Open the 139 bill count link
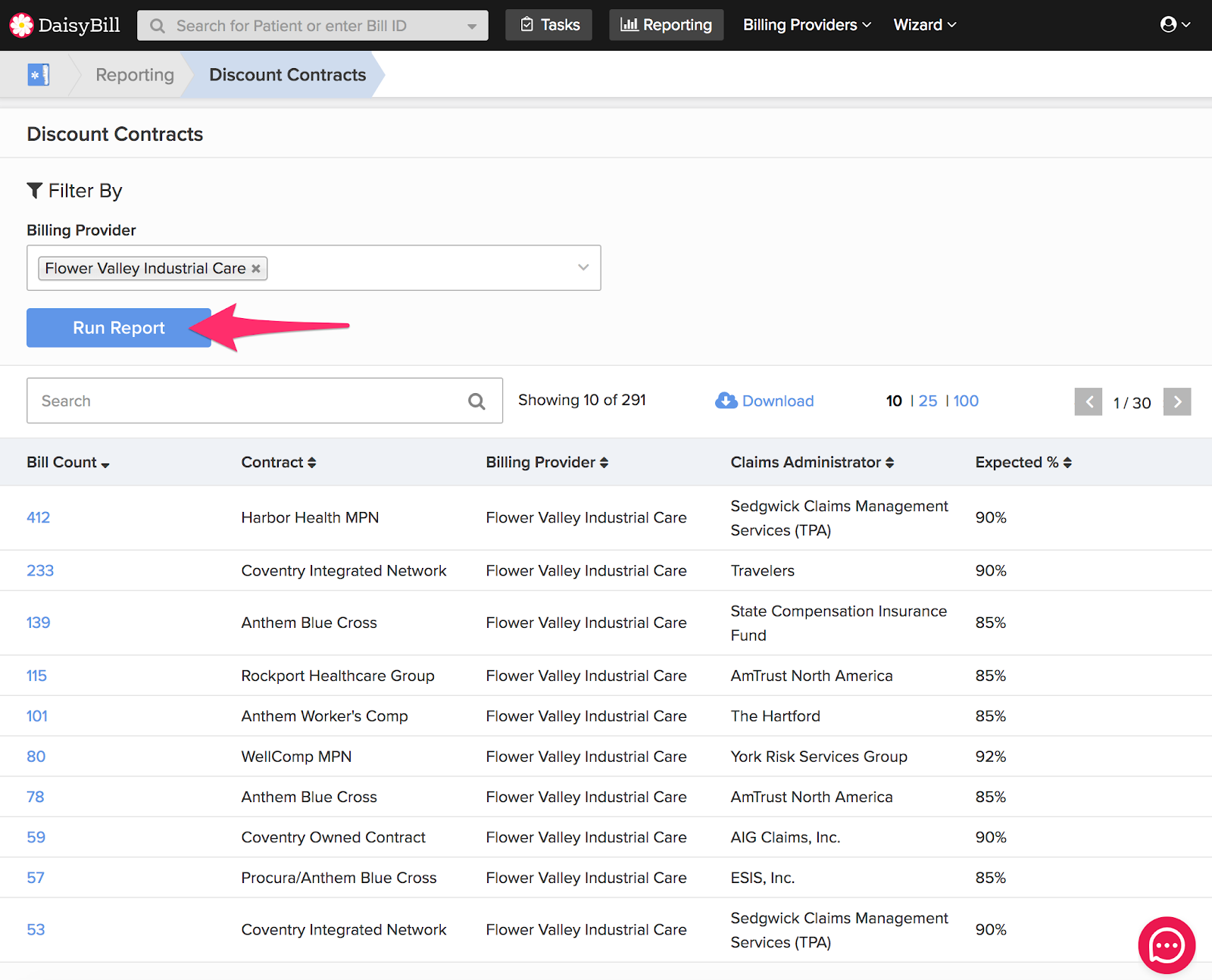The height and width of the screenshot is (980, 1212). tap(39, 623)
